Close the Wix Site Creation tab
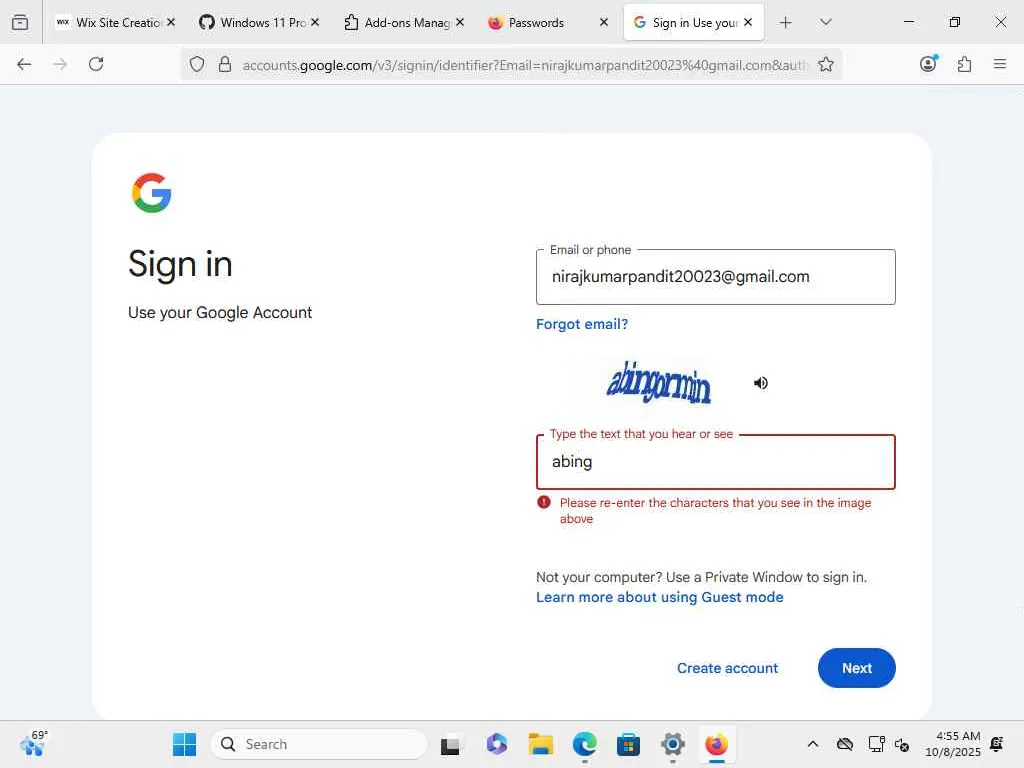This screenshot has width=1024, height=768. [x=170, y=22]
